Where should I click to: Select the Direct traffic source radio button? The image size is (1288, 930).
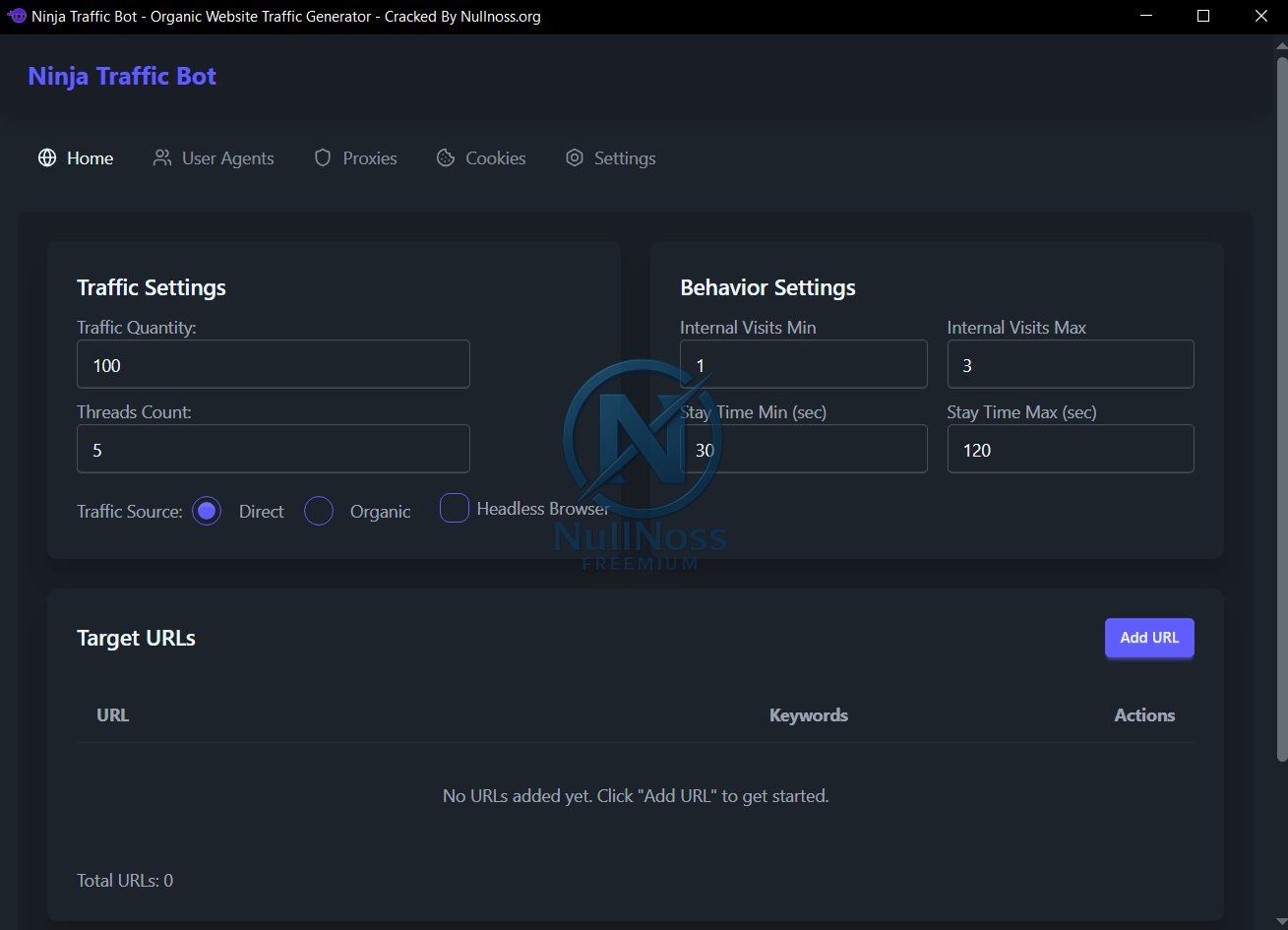coord(207,511)
